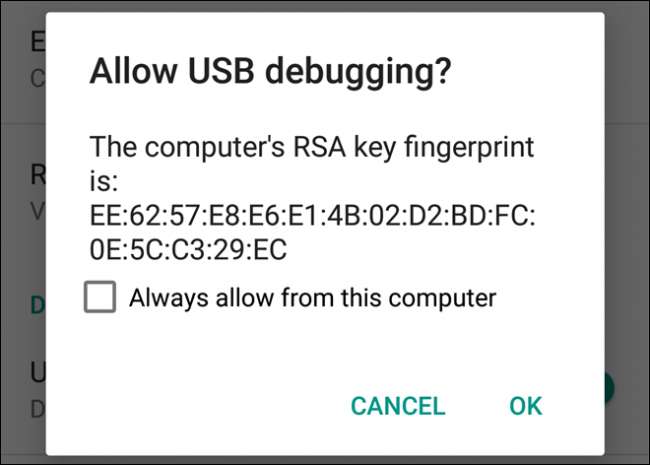
Task: Click "The computer's RSA key fingerprint" text
Action: point(312,148)
